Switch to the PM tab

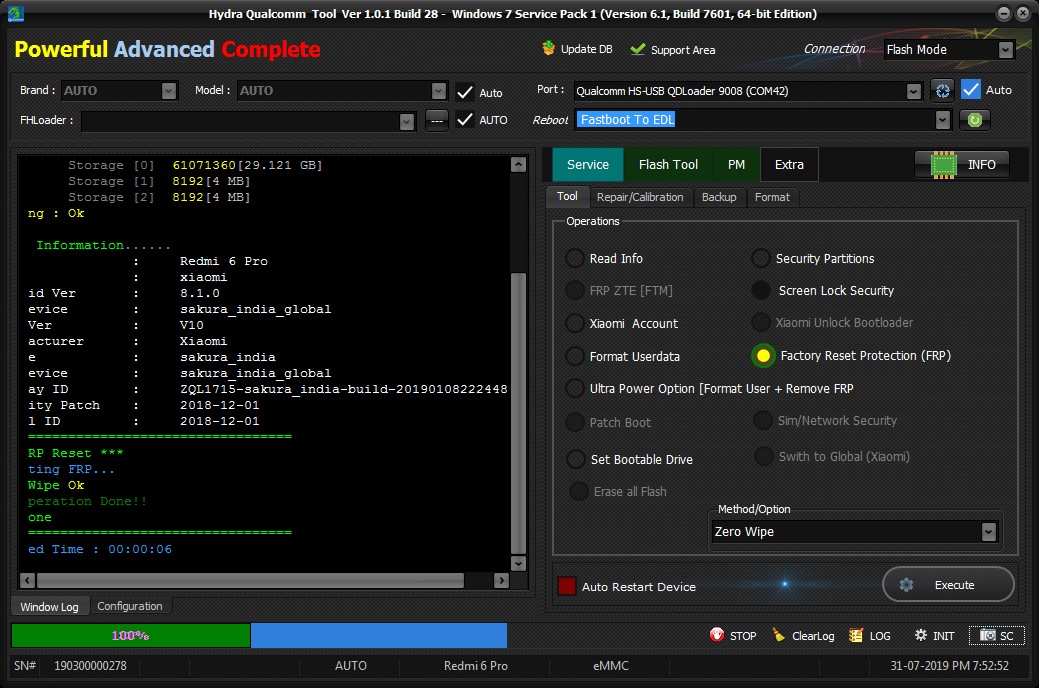[x=736, y=164]
